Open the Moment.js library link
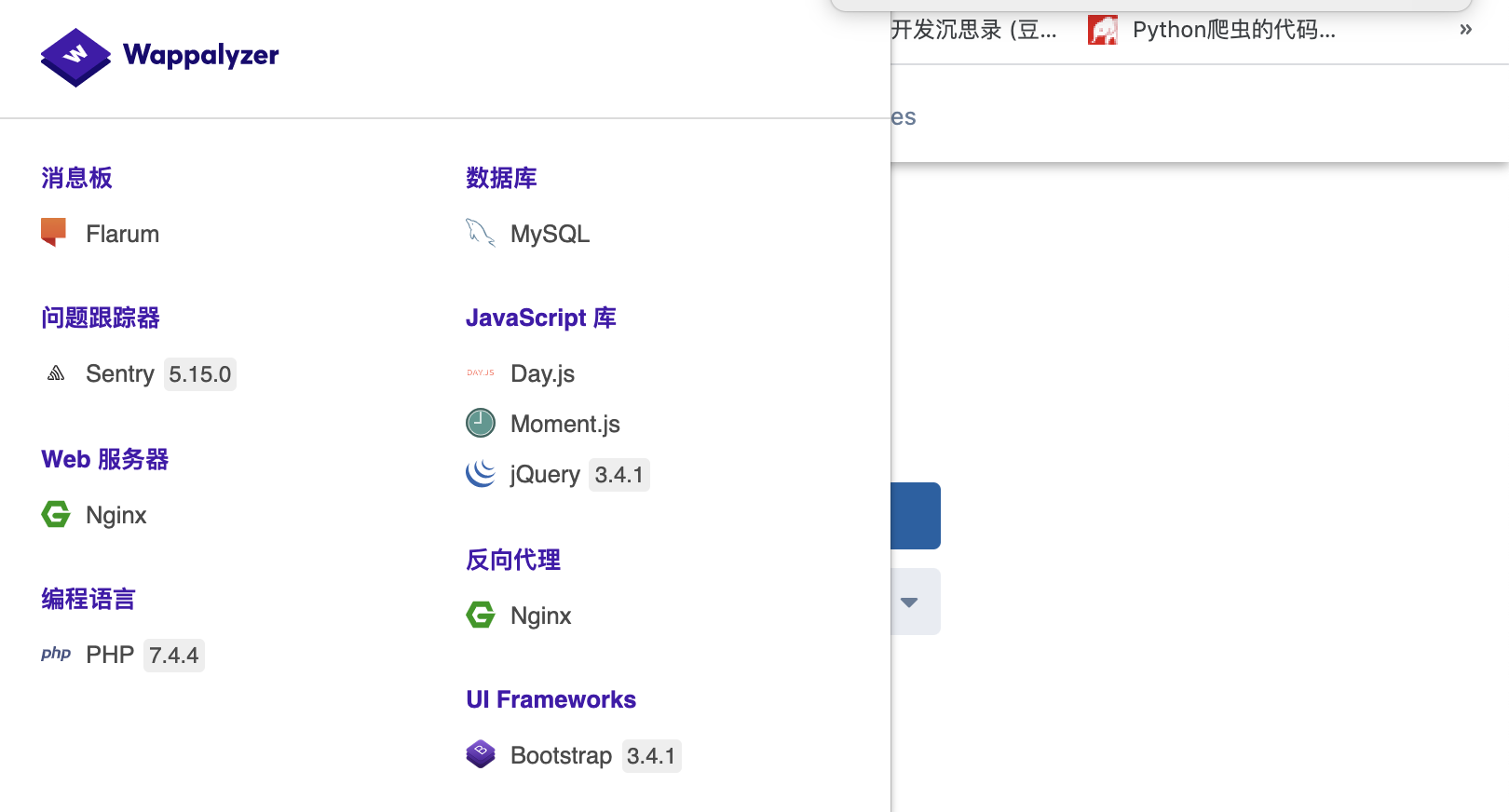The width and height of the screenshot is (1509, 812). pos(565,424)
